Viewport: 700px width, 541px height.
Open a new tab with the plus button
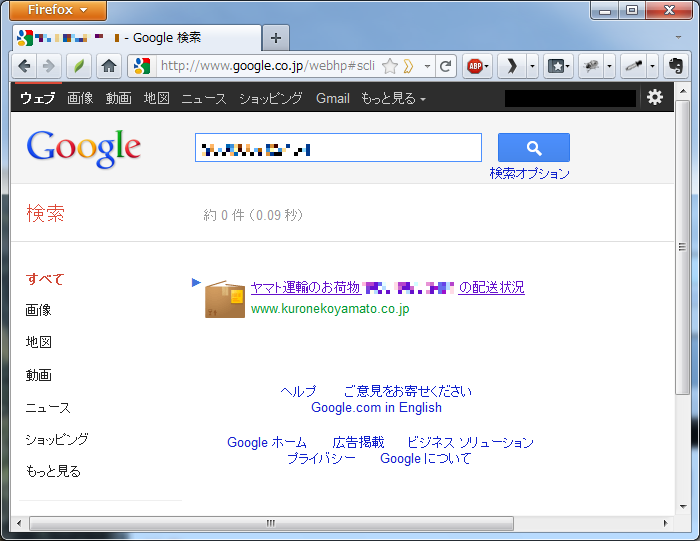[276, 38]
